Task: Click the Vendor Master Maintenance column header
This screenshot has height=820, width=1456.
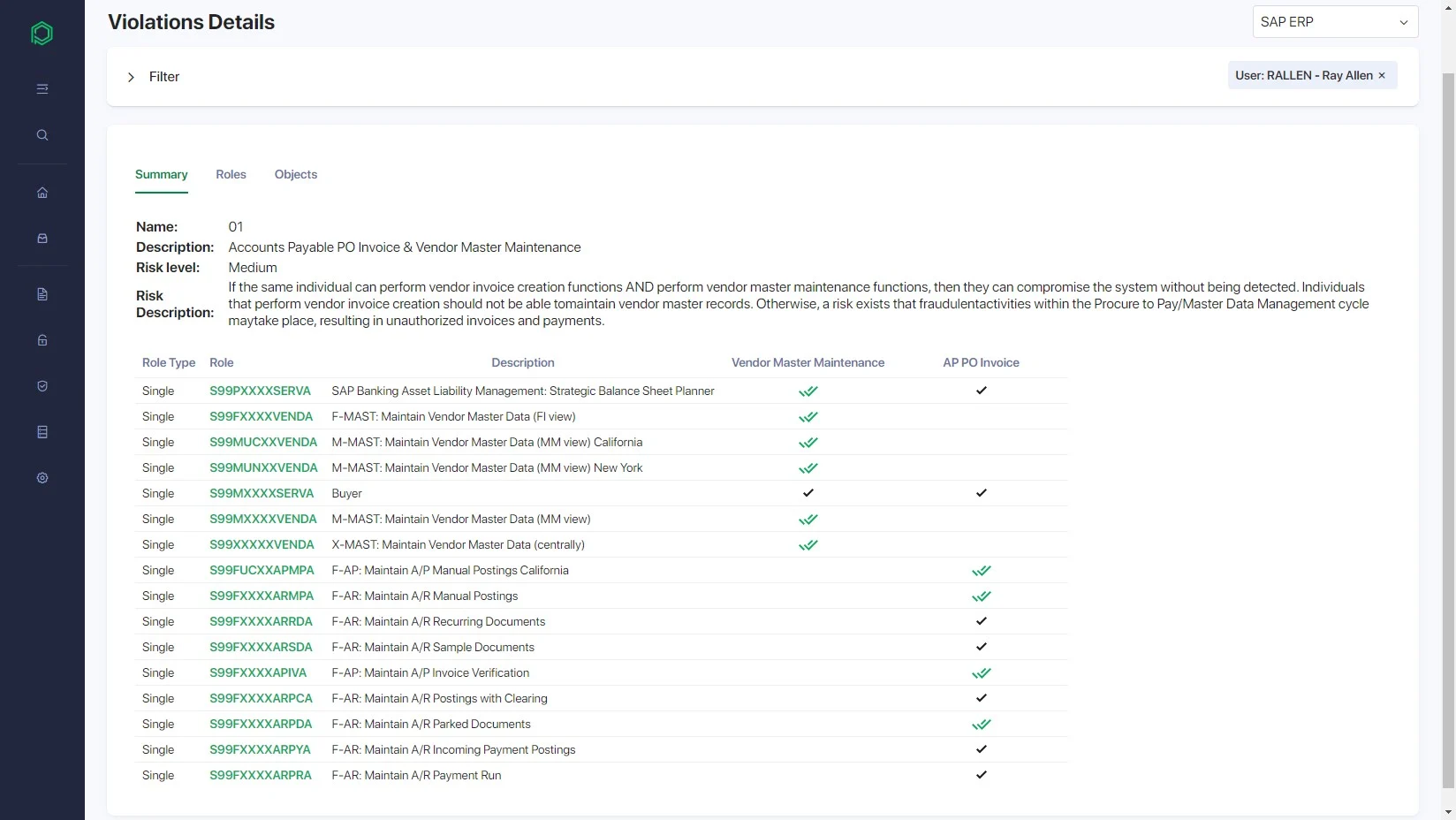Action: [x=808, y=363]
